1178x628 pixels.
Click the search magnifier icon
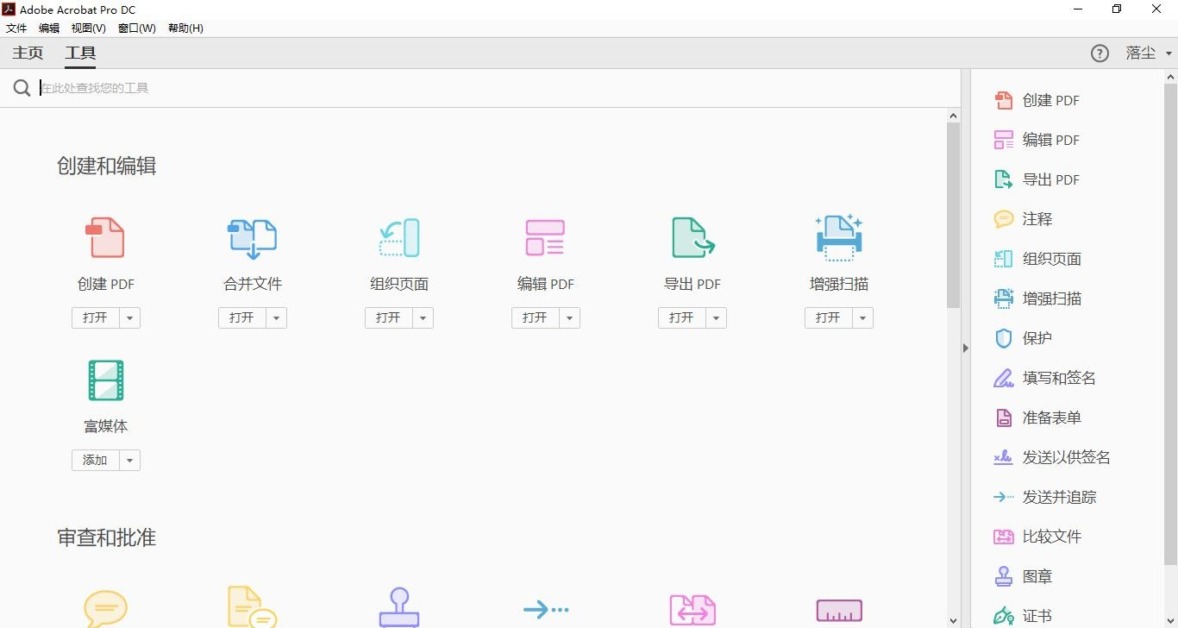point(22,88)
